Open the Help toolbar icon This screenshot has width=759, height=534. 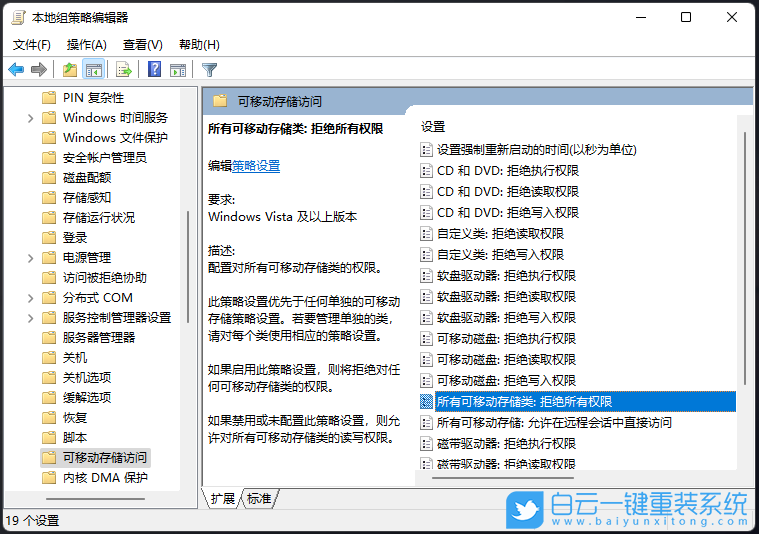point(154,69)
